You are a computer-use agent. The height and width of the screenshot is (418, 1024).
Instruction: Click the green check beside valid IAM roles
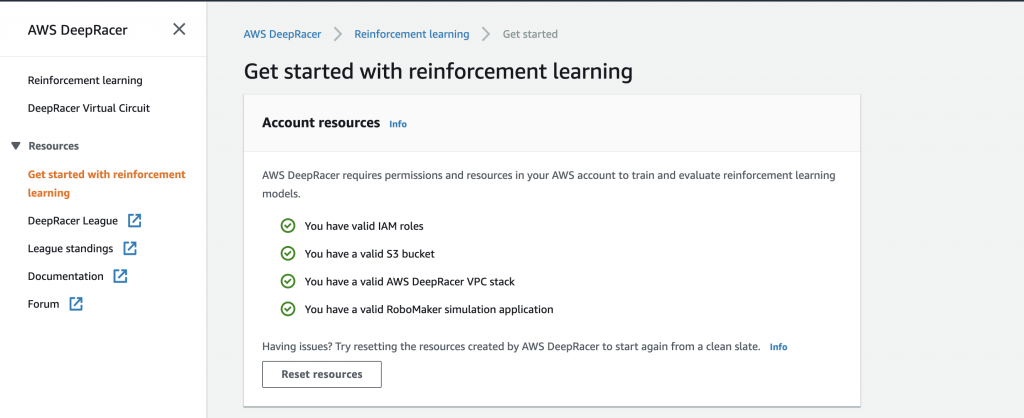287,226
